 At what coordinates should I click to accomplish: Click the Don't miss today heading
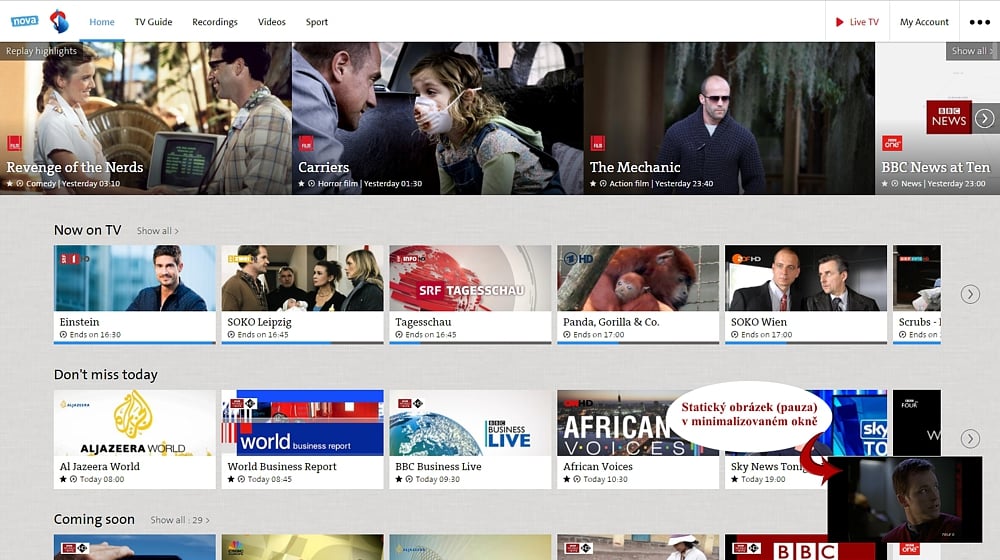(x=105, y=375)
